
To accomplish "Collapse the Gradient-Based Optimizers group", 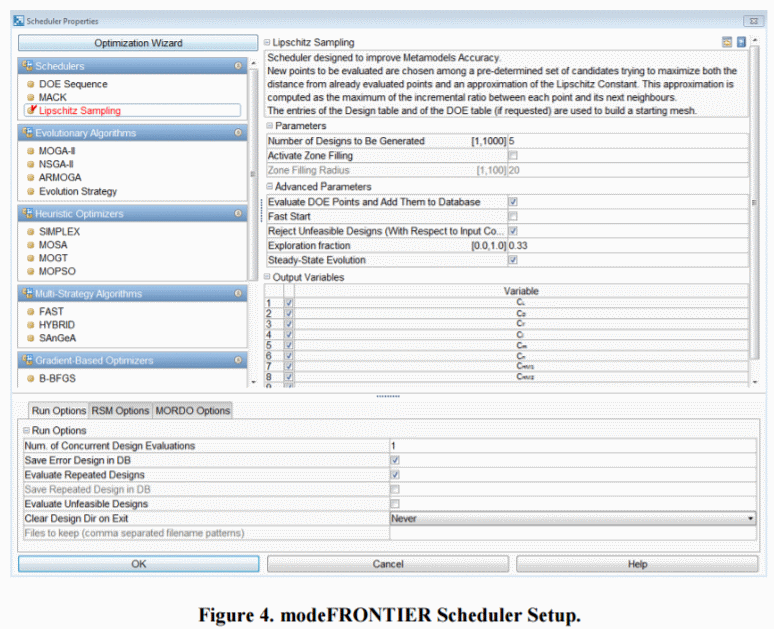I will 238,360.
